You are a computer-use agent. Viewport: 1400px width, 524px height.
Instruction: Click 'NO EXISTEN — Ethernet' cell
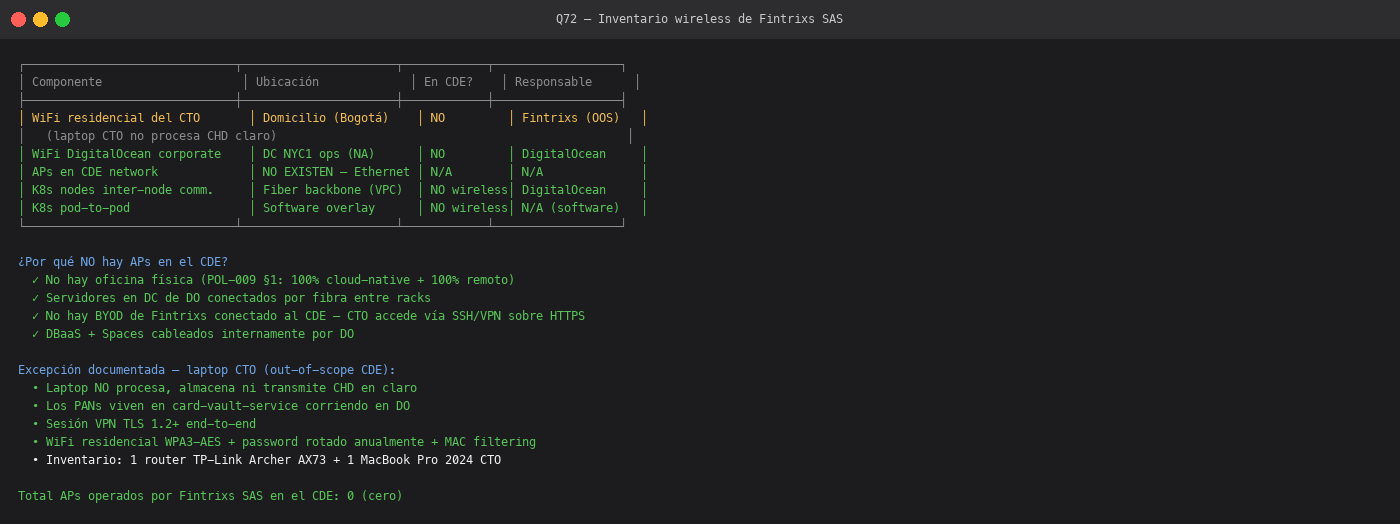tap(336, 172)
